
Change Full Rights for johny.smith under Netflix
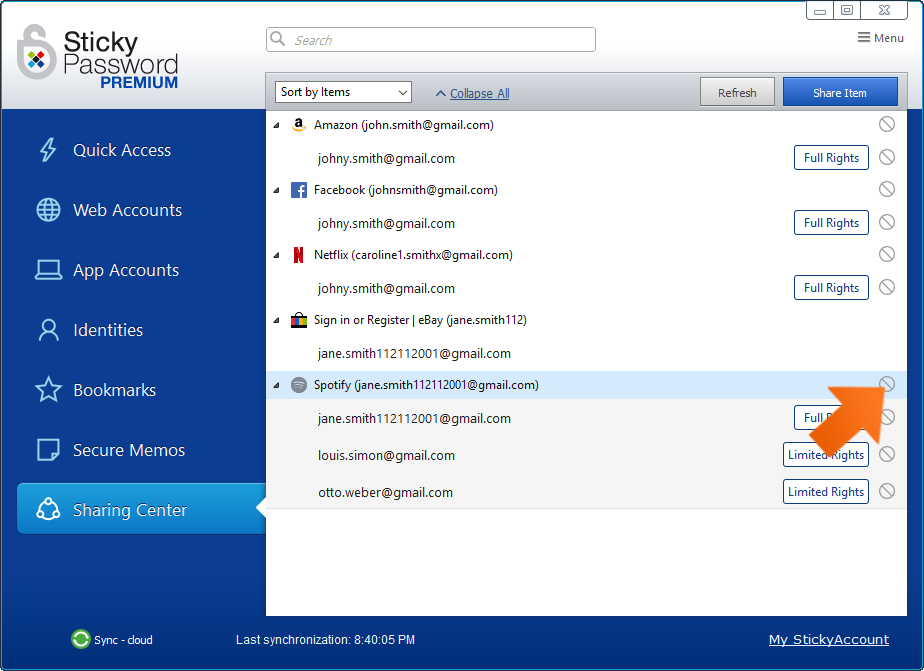[831, 287]
